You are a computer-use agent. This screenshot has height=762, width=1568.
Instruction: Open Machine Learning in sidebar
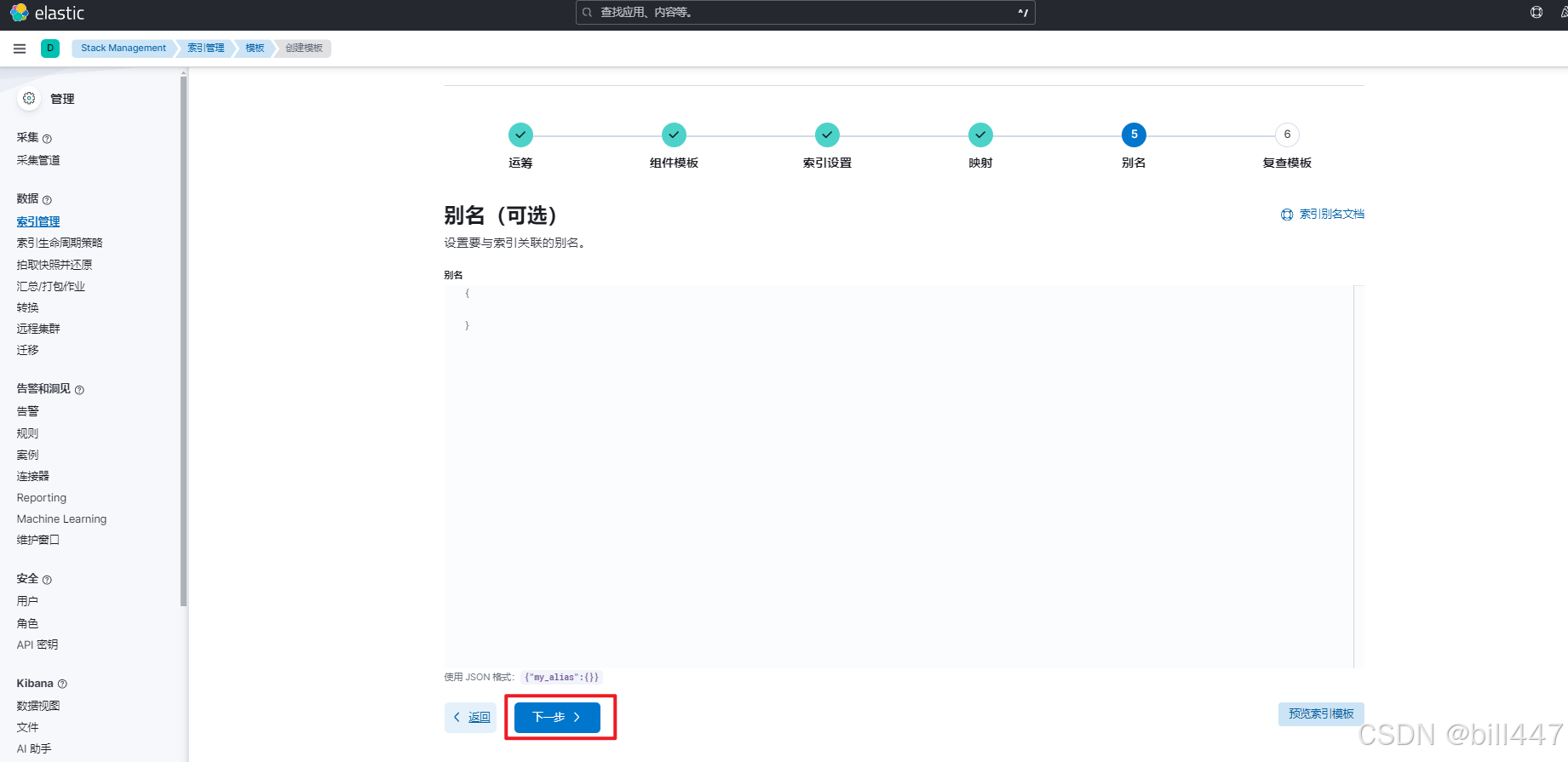click(x=61, y=519)
